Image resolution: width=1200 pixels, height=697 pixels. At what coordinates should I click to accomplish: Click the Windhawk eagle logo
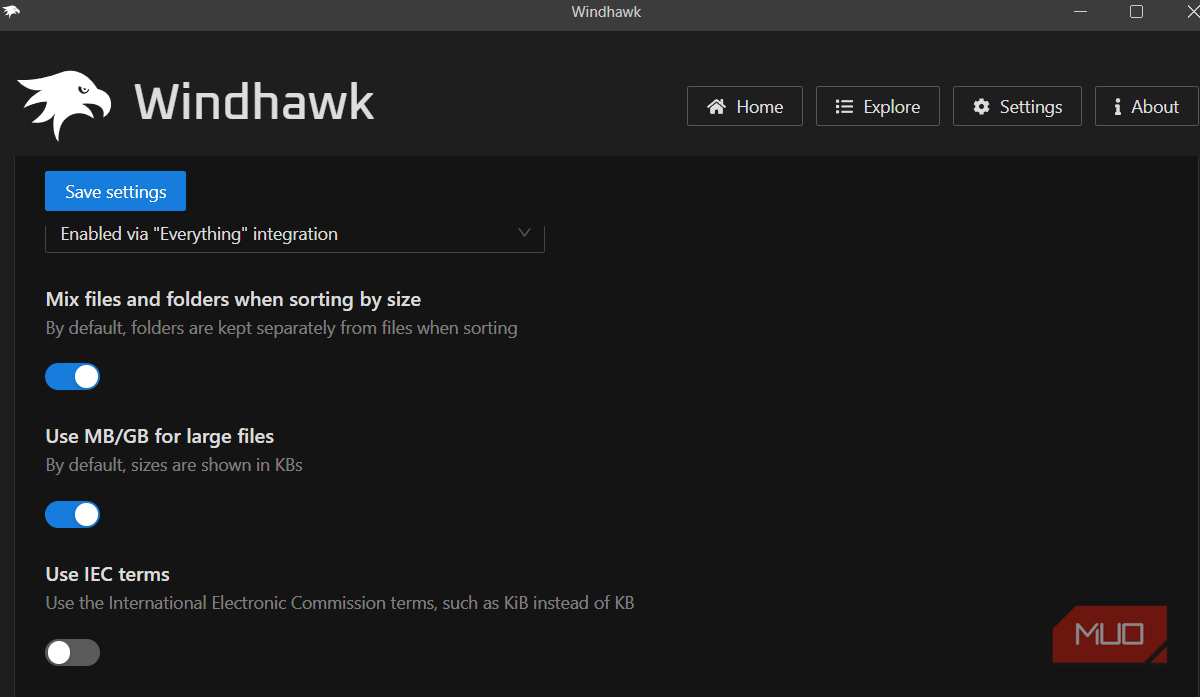pyautogui.click(x=65, y=104)
